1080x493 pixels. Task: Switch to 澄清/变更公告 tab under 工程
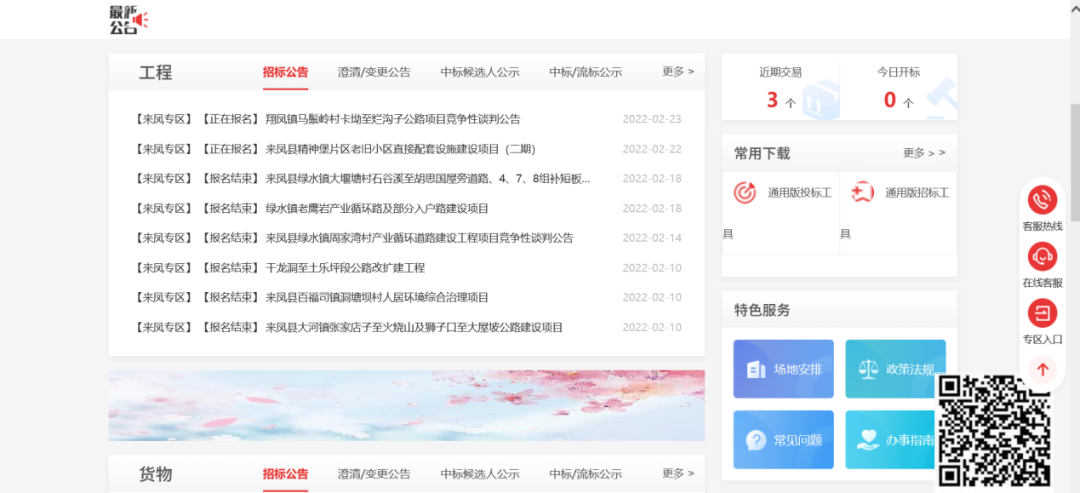(x=374, y=72)
